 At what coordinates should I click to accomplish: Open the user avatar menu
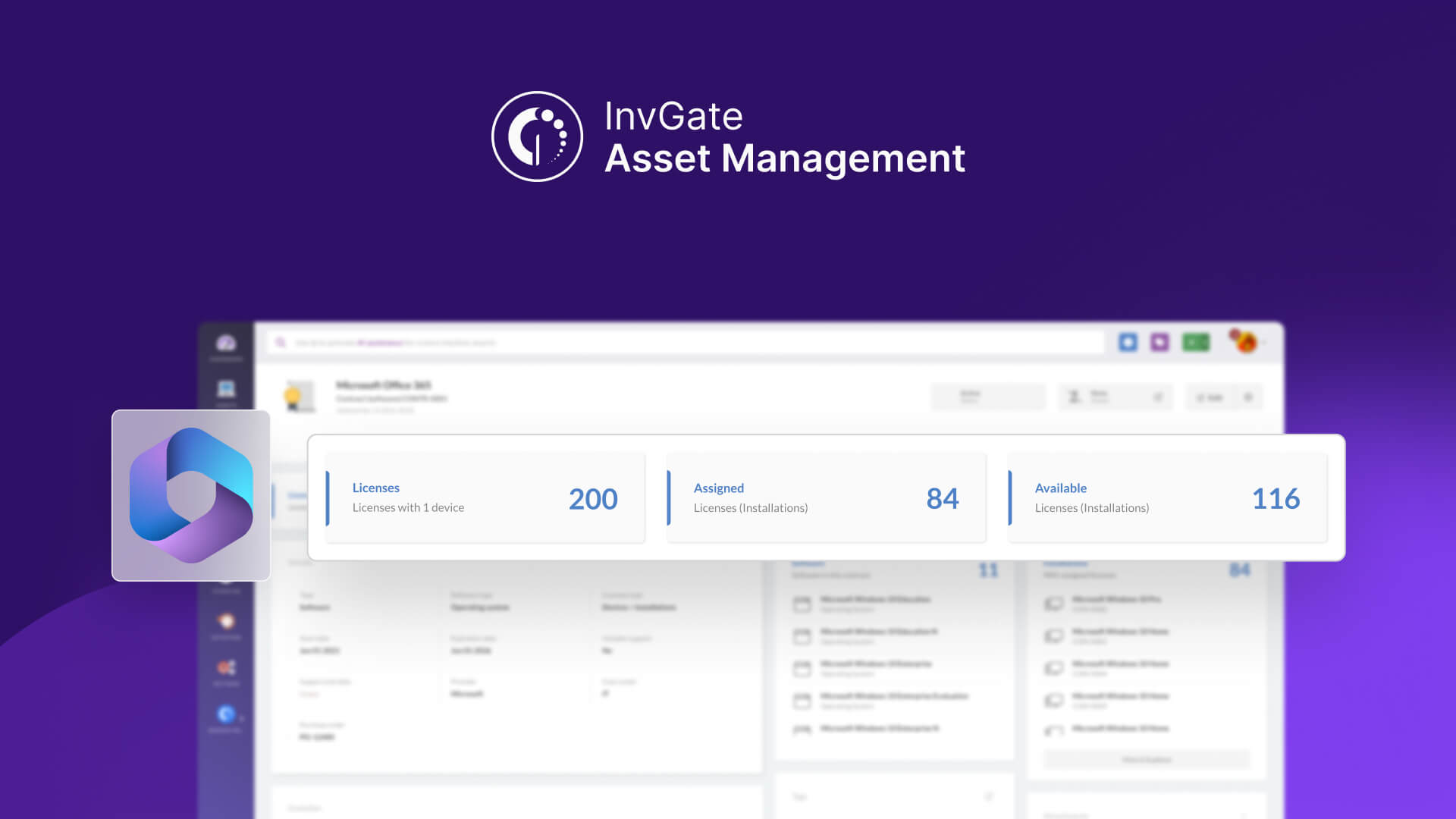[x=1245, y=342]
